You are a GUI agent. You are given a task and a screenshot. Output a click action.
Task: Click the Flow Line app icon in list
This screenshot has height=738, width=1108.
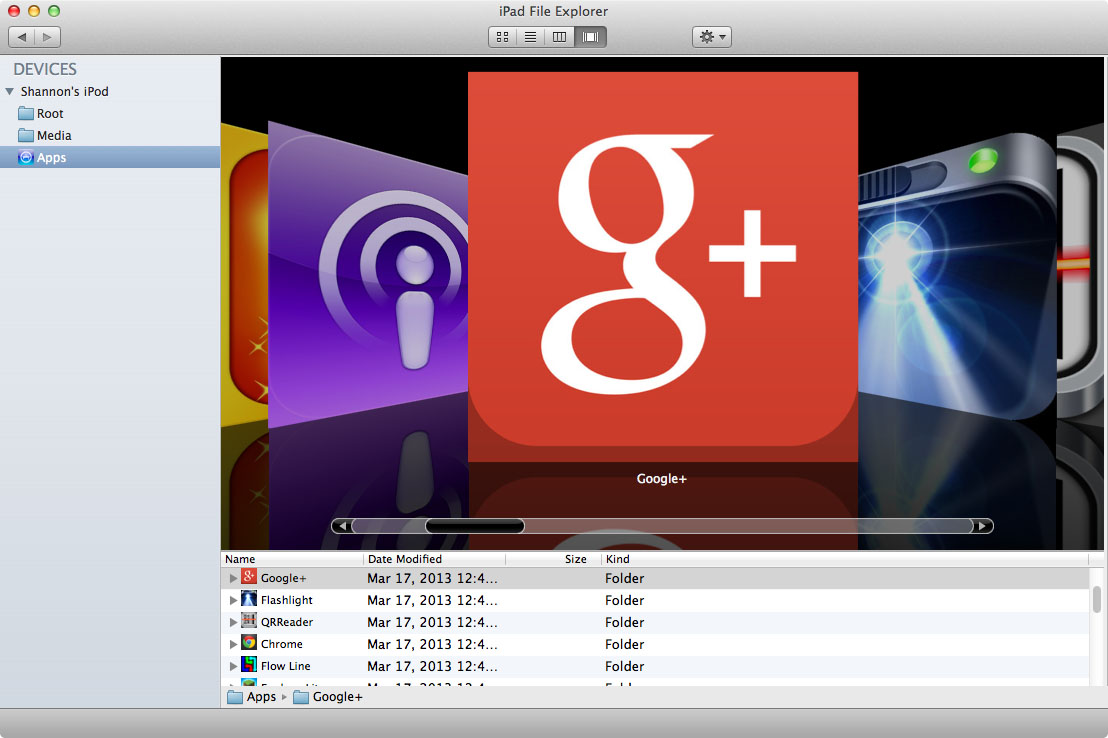point(249,664)
